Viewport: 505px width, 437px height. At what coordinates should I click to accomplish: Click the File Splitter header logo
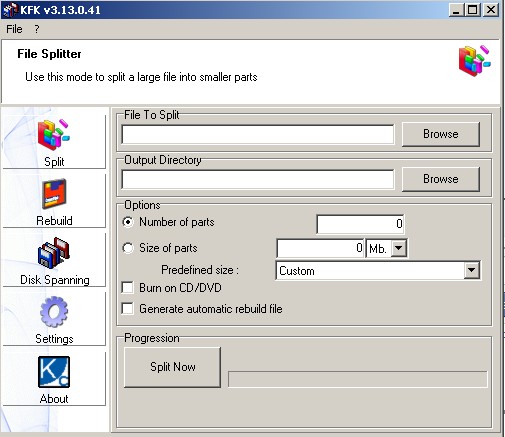(x=475, y=61)
